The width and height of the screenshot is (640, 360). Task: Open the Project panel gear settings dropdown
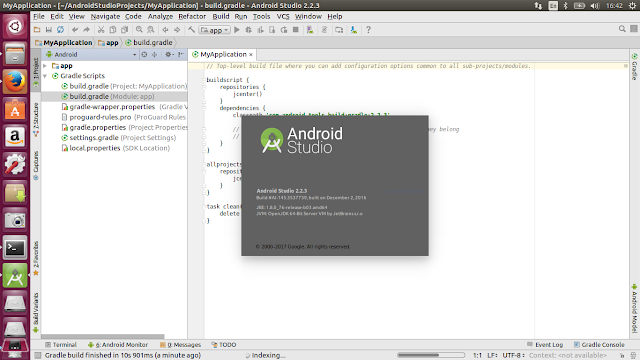[x=169, y=54]
